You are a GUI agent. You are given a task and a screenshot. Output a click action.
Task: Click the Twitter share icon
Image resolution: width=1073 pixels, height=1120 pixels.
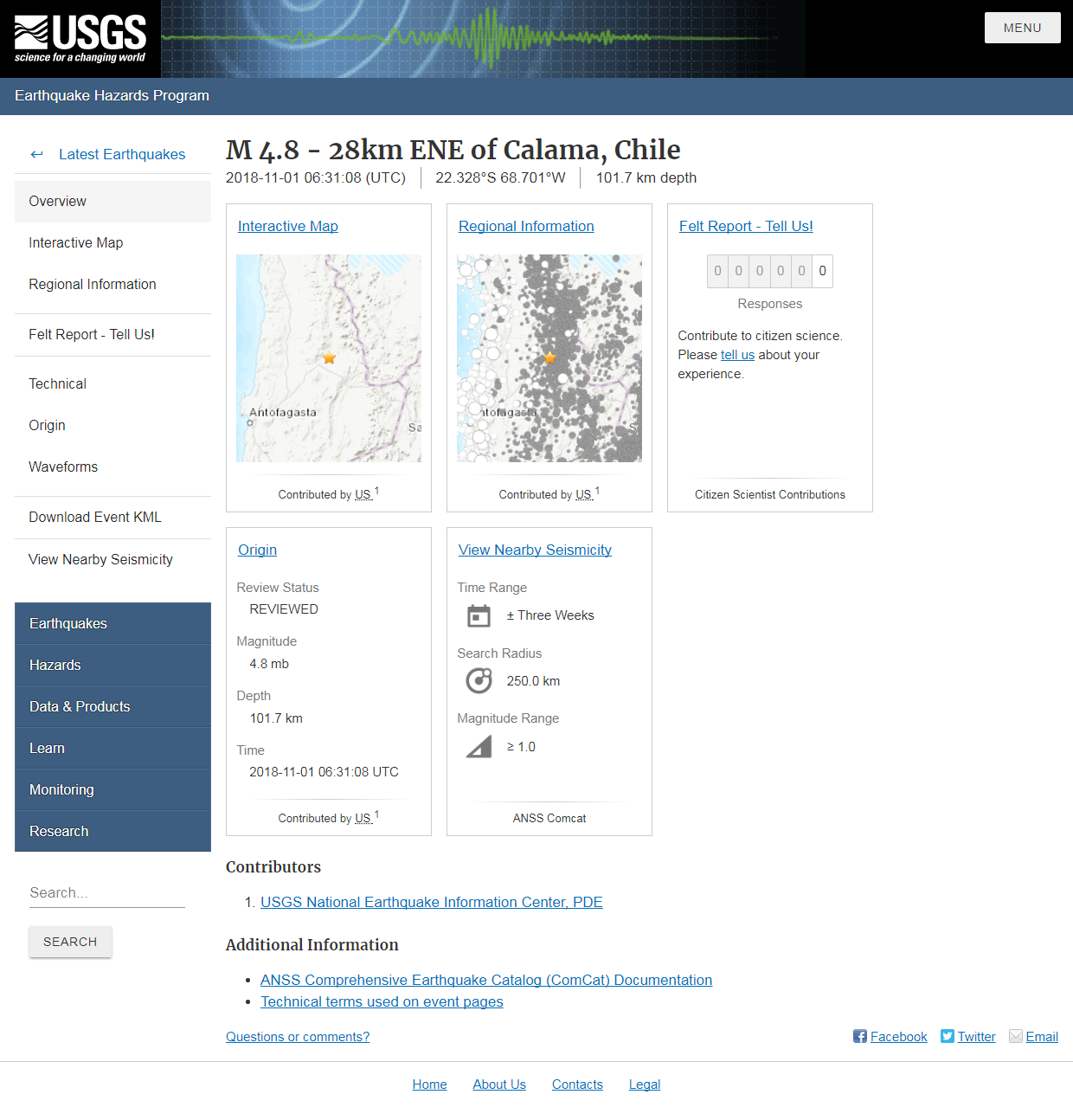coord(948,1036)
